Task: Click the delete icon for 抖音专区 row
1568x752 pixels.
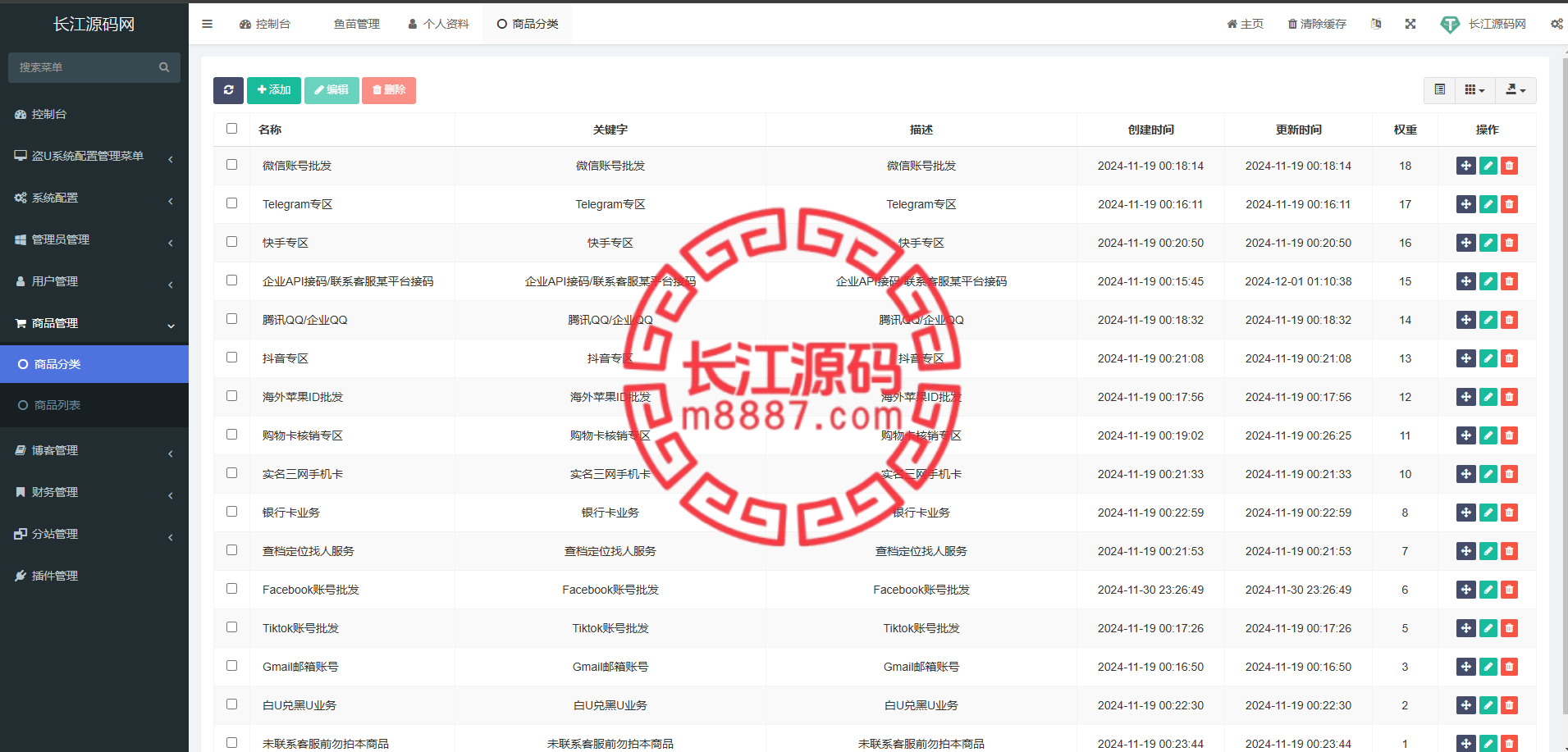Action: click(1509, 358)
